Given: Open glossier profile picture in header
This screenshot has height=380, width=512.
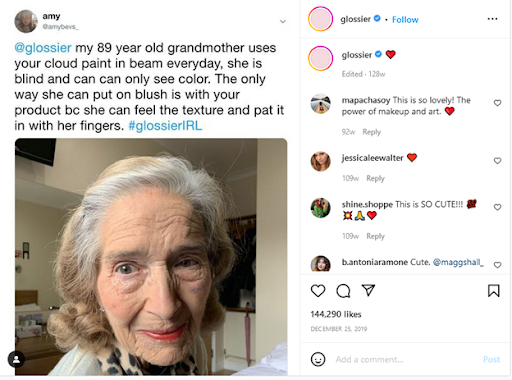Looking at the screenshot, I should pos(320,19).
